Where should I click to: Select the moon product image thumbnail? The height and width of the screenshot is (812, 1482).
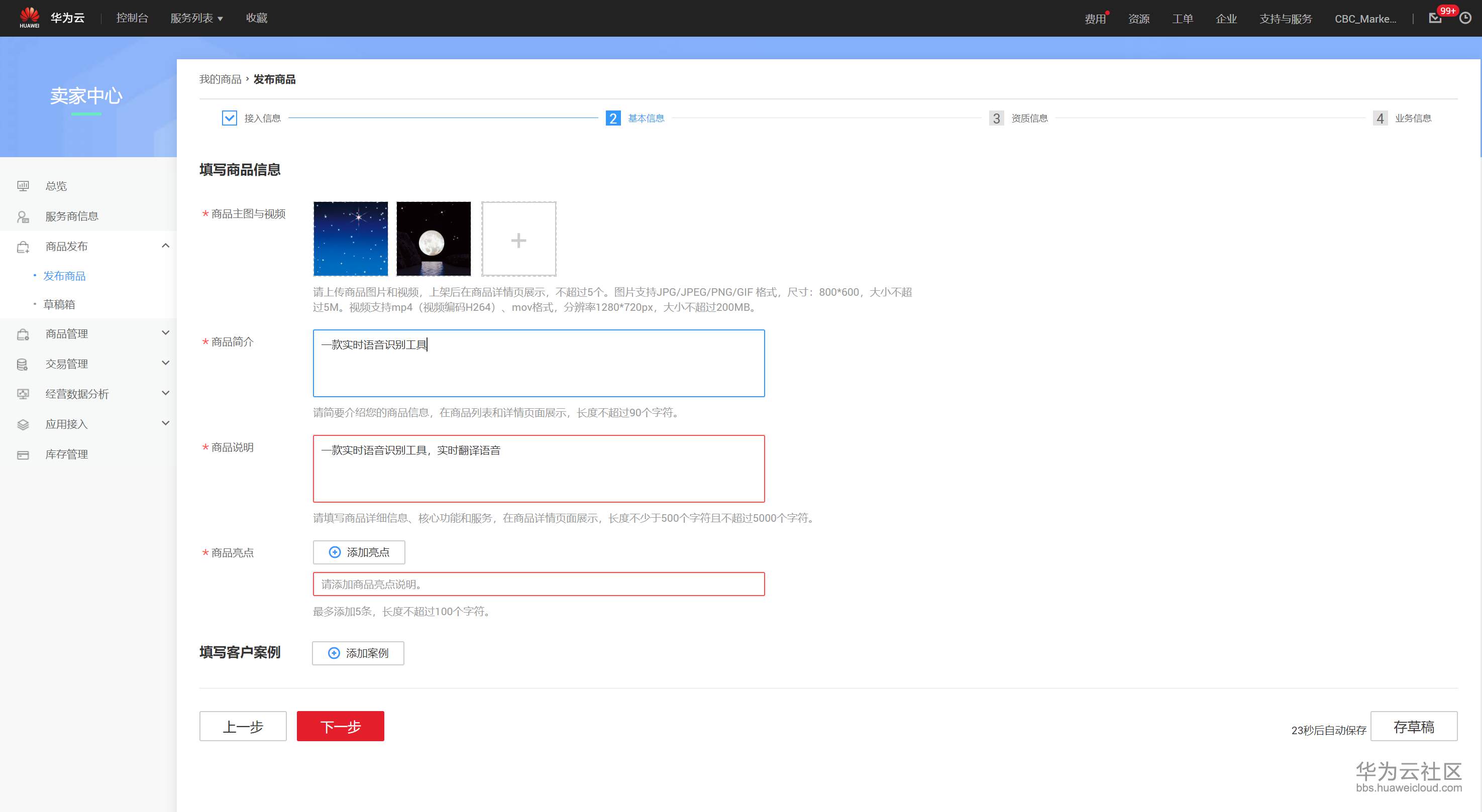(433, 239)
